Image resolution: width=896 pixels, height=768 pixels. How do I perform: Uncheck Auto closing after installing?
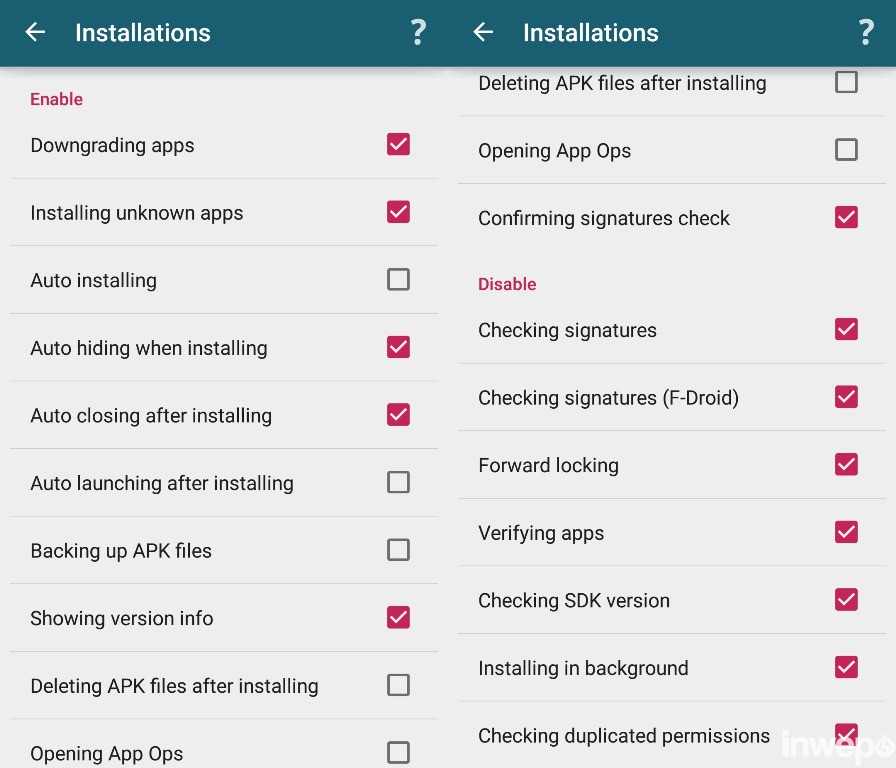pyautogui.click(x=398, y=414)
